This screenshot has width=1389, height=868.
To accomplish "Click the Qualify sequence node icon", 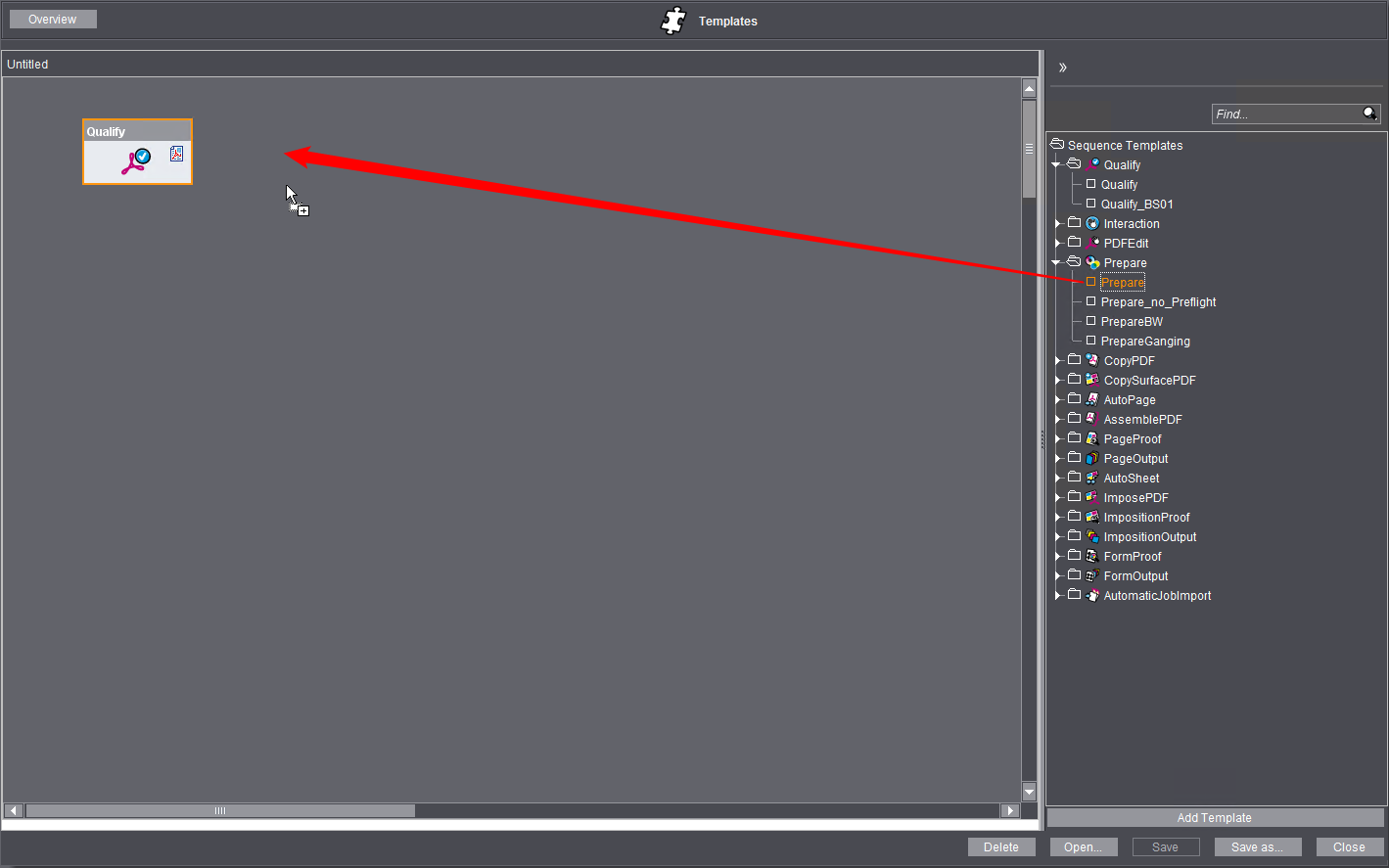I will [x=136, y=161].
